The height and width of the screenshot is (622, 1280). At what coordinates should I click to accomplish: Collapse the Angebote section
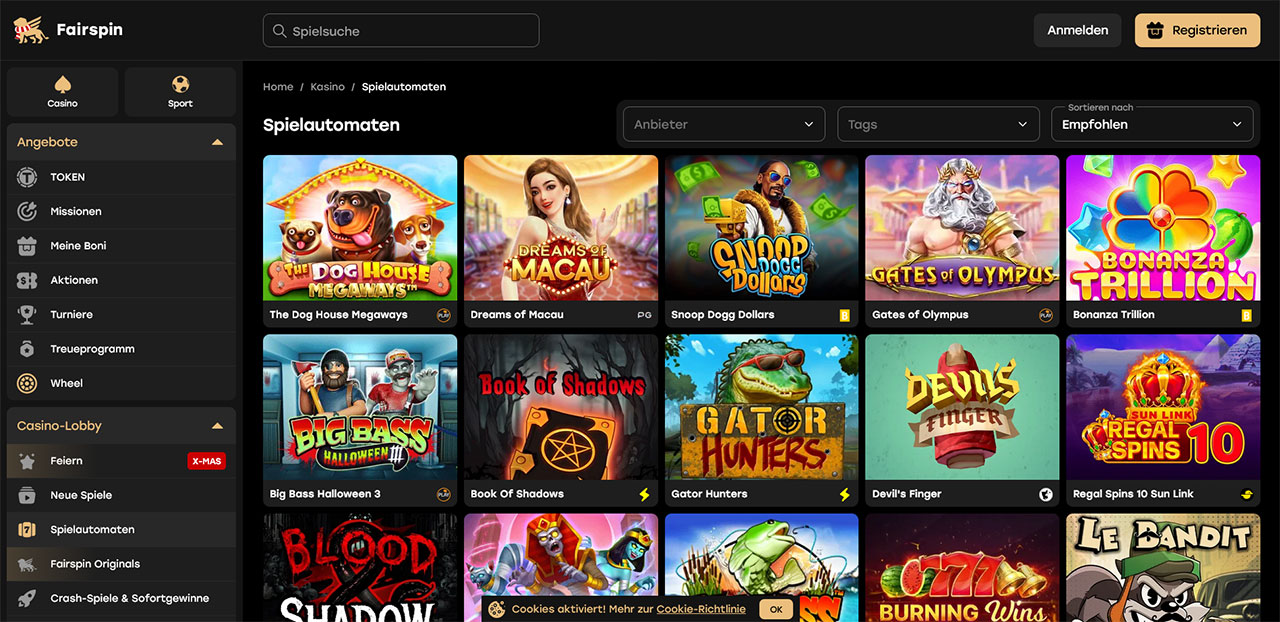tap(217, 142)
